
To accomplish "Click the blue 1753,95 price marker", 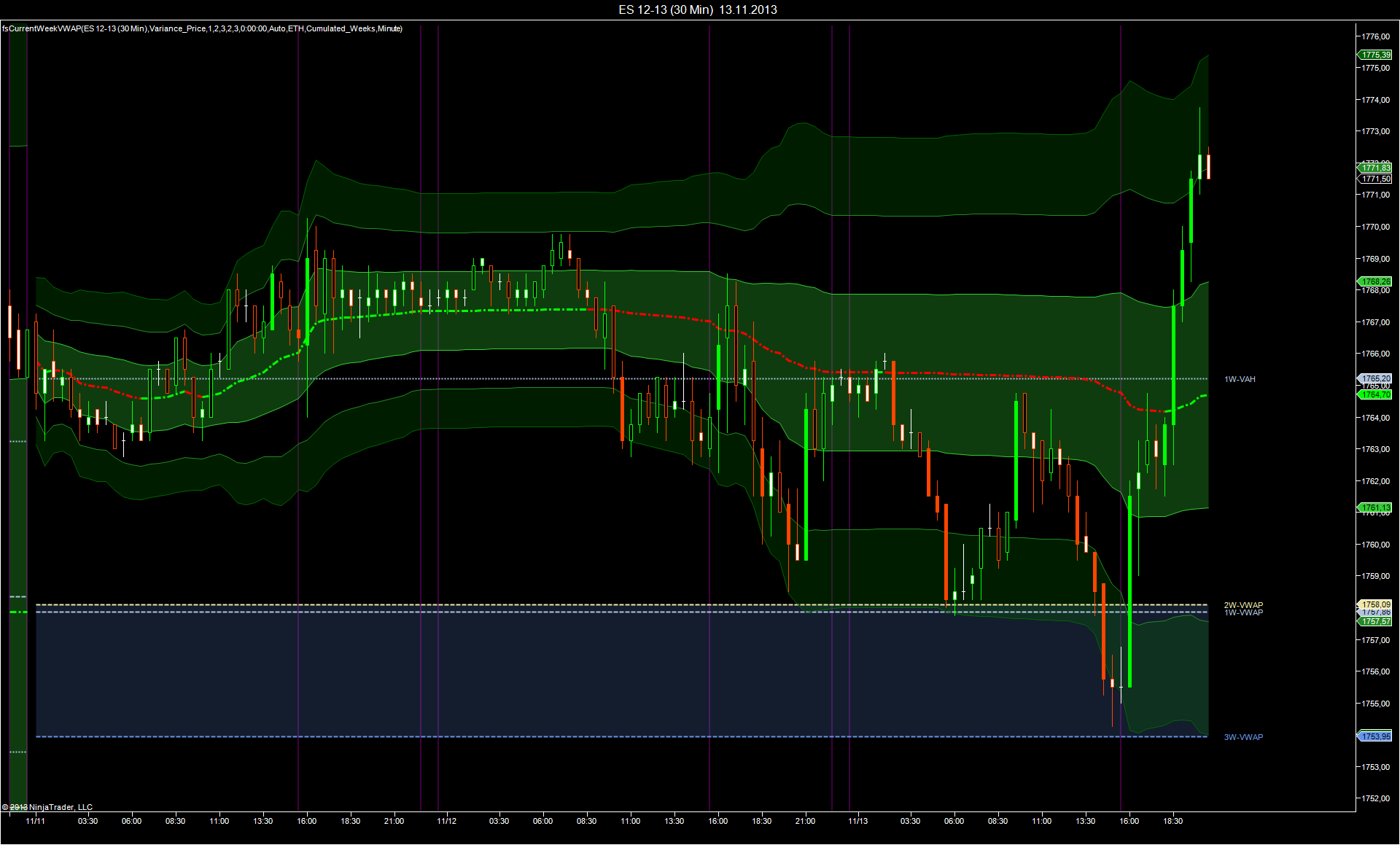I will (1375, 736).
